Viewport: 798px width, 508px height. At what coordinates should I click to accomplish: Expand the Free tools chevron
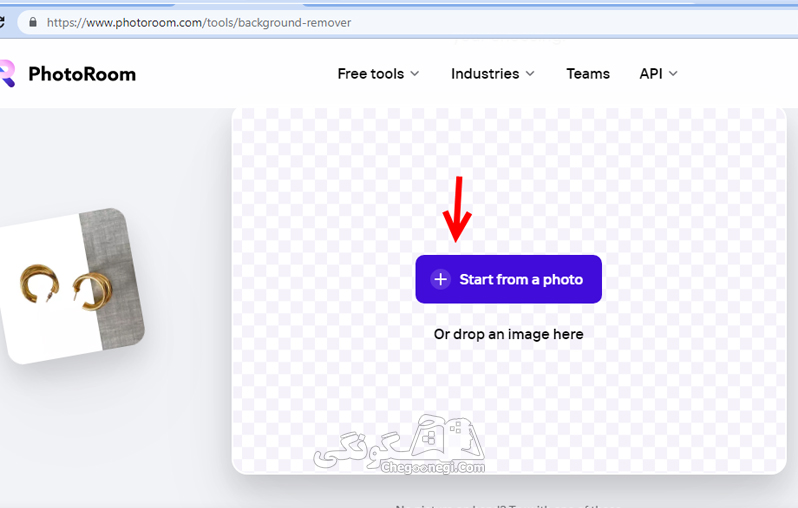point(415,74)
